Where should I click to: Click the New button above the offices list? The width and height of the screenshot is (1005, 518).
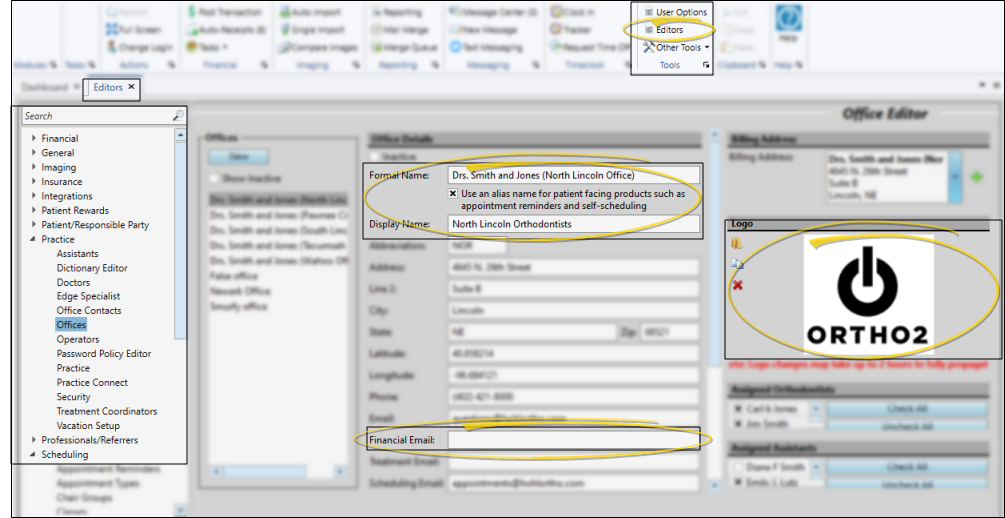237,157
